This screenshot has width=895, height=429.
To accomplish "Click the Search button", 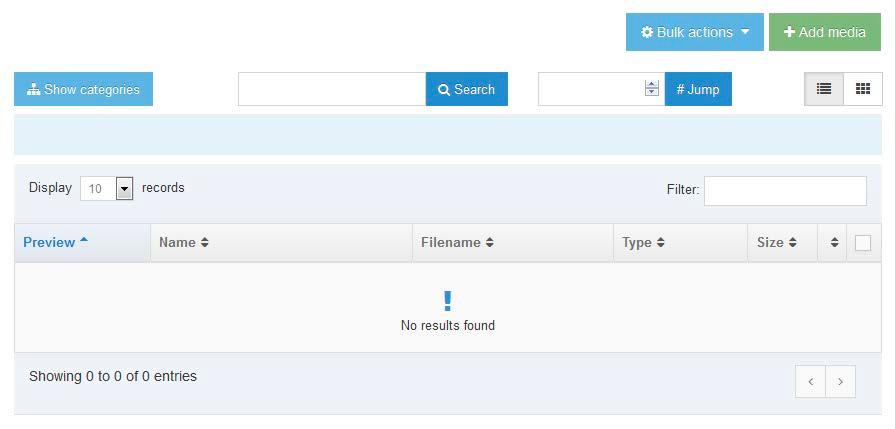I will click(466, 89).
